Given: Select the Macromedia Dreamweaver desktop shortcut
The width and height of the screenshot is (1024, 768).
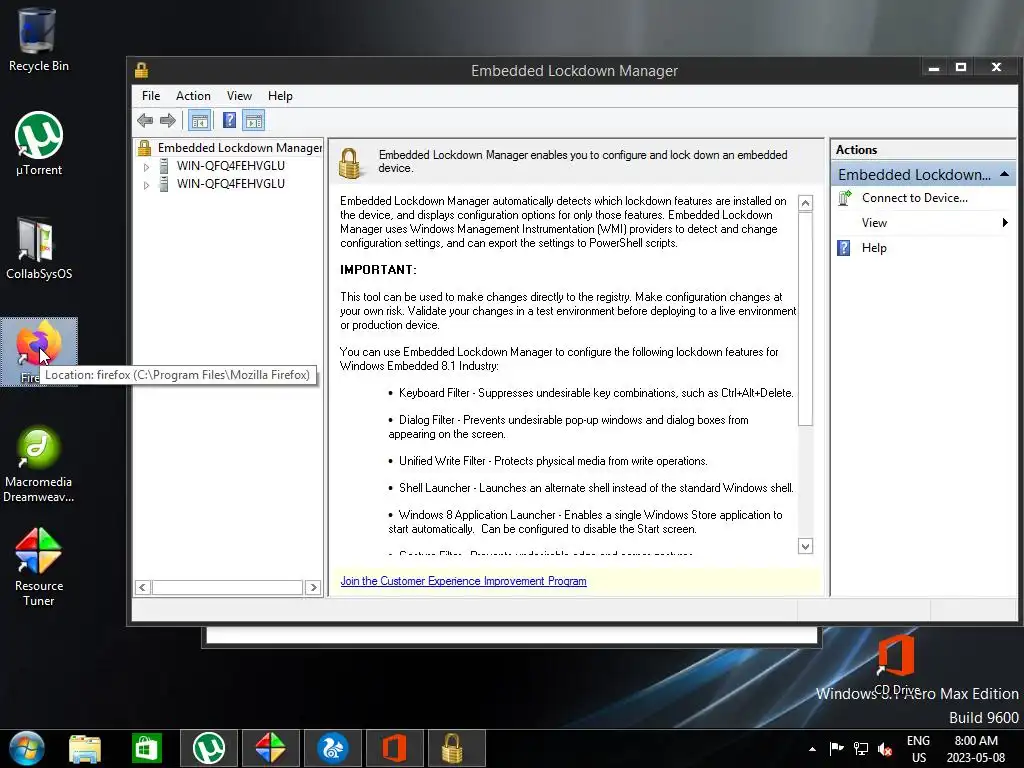Looking at the screenshot, I should pos(39,465).
